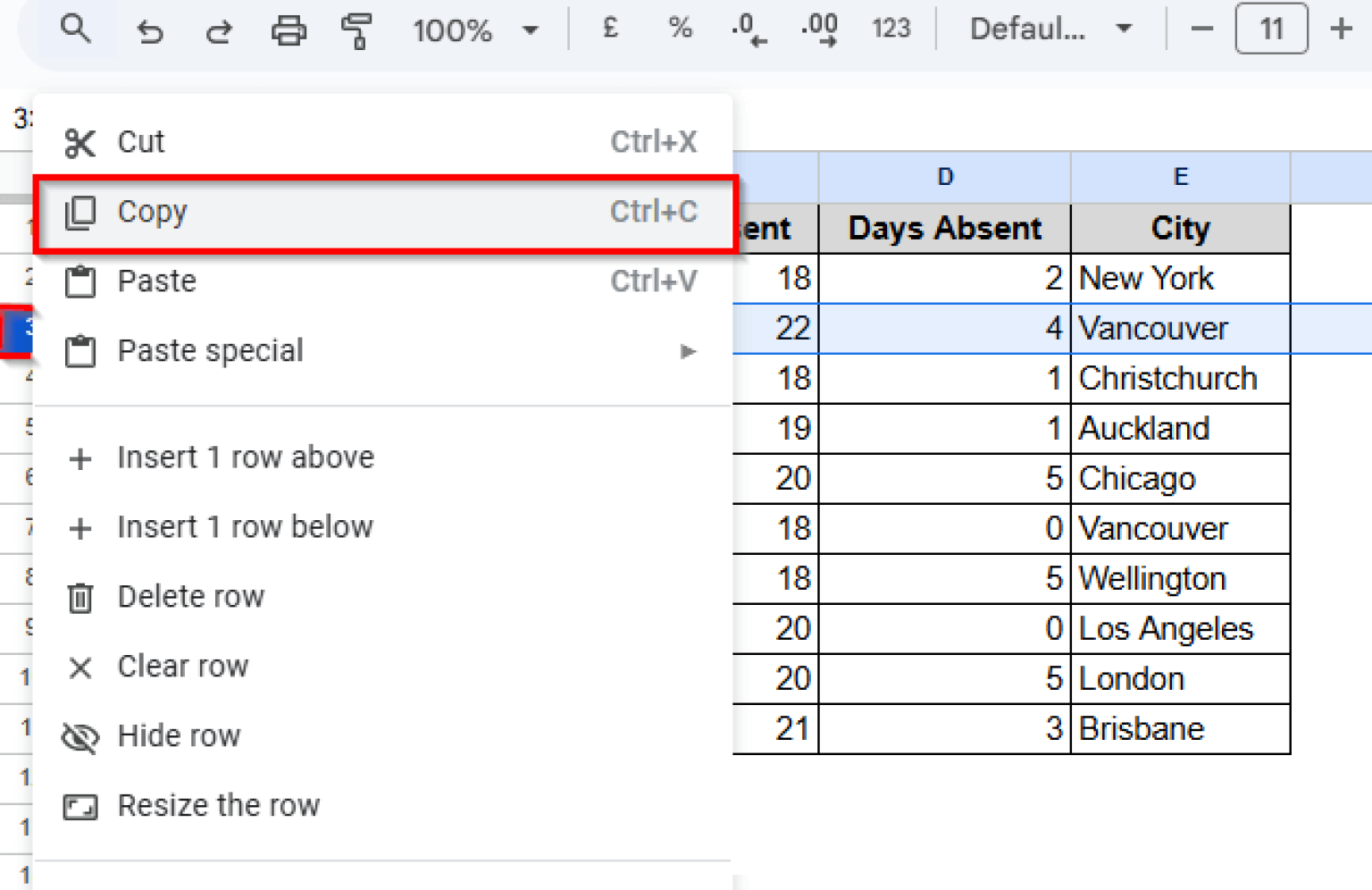Apply percent format to selection
The height and width of the screenshot is (890, 1372).
click(x=679, y=29)
